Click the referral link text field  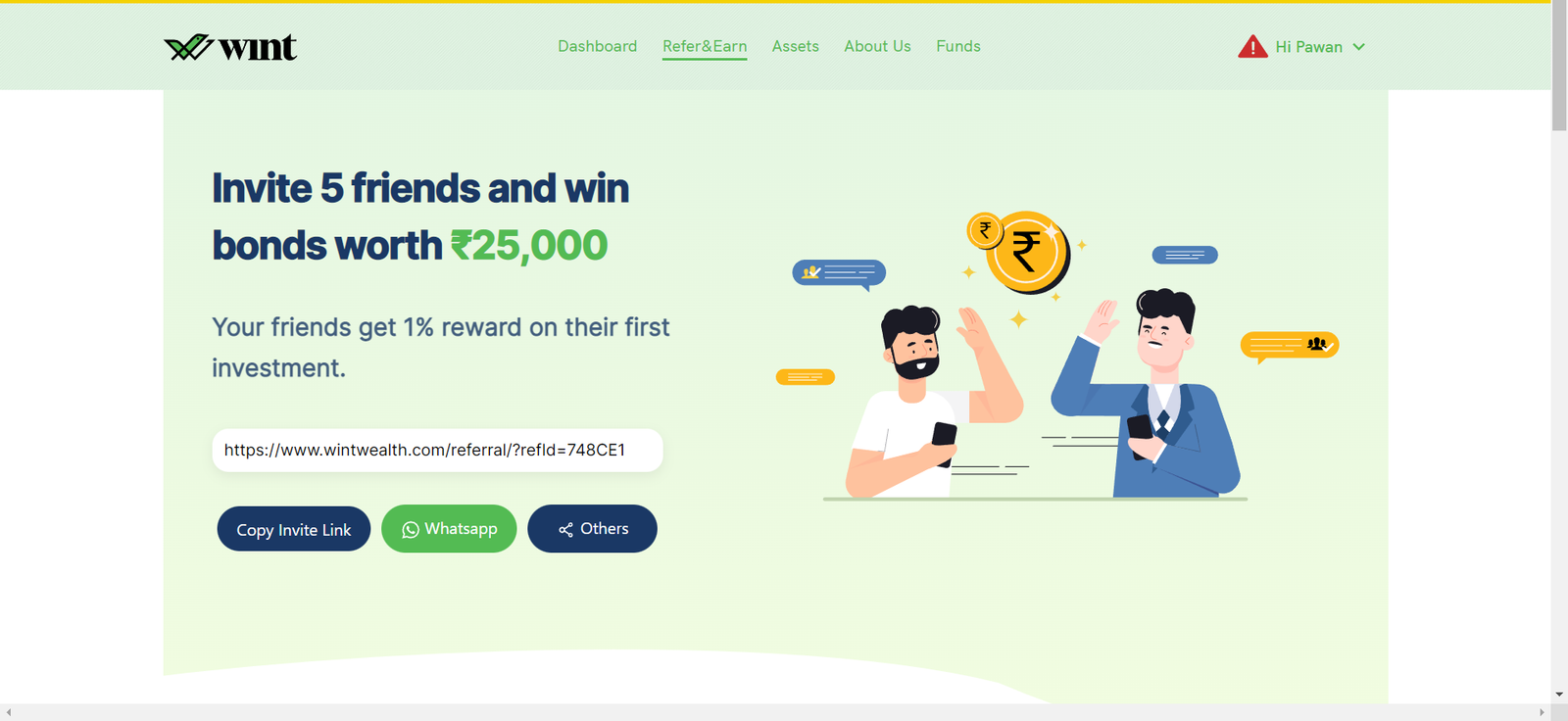437,451
